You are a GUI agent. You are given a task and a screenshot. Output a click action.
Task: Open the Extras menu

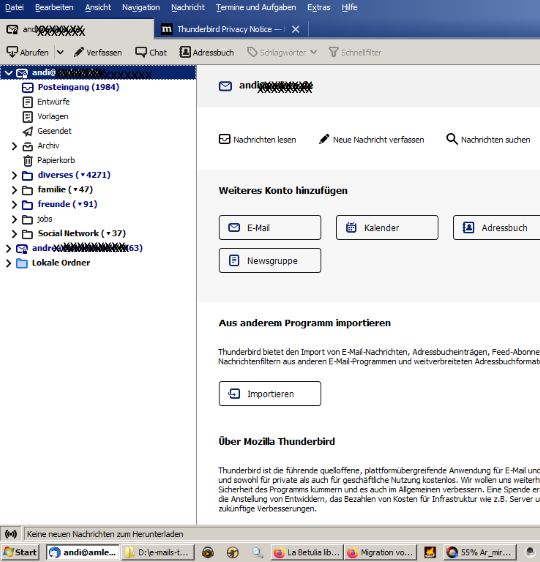[319, 7]
